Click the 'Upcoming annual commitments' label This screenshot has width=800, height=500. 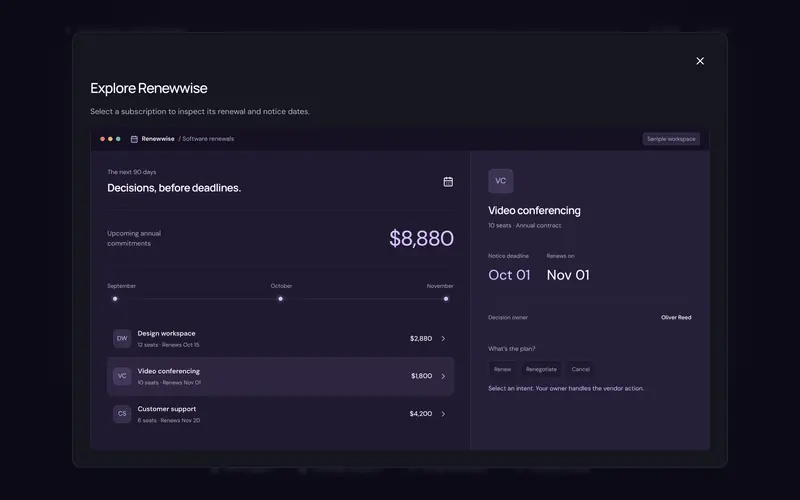pyautogui.click(x=134, y=238)
